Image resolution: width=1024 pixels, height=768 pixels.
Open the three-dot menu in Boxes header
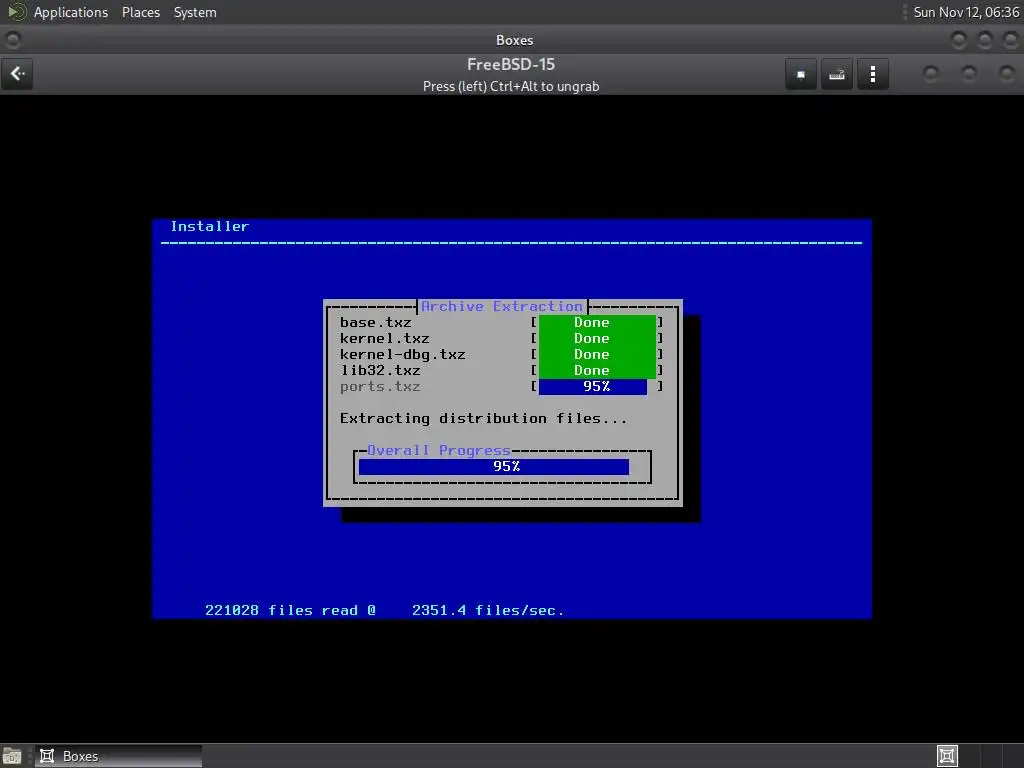[x=872, y=74]
